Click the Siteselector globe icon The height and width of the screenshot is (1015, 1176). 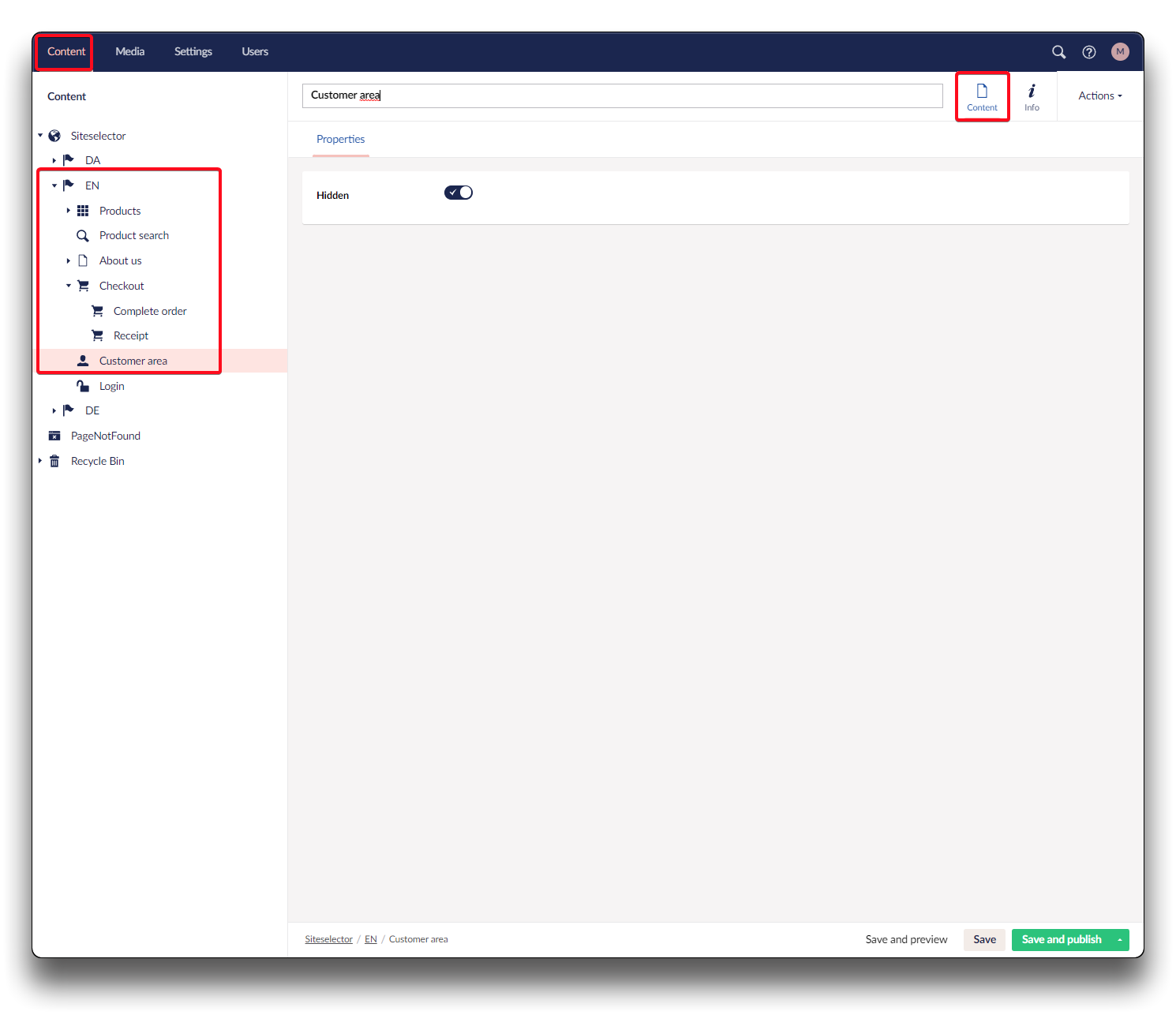coord(54,136)
